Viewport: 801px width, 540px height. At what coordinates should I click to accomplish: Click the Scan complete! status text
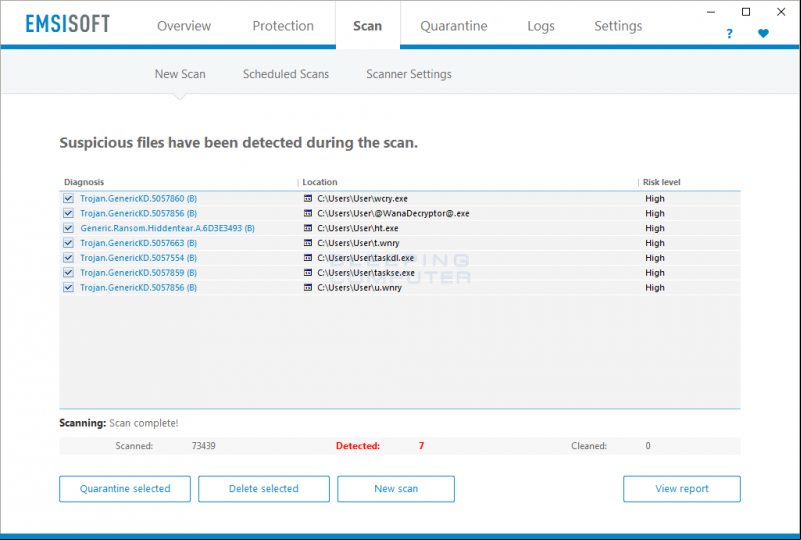coord(144,423)
